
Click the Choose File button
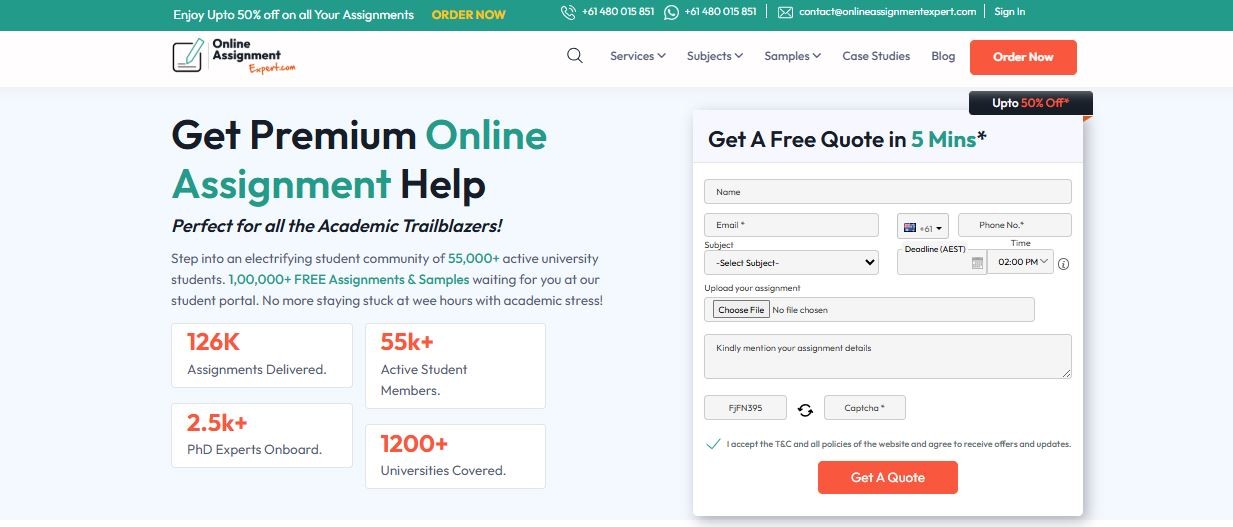click(741, 310)
